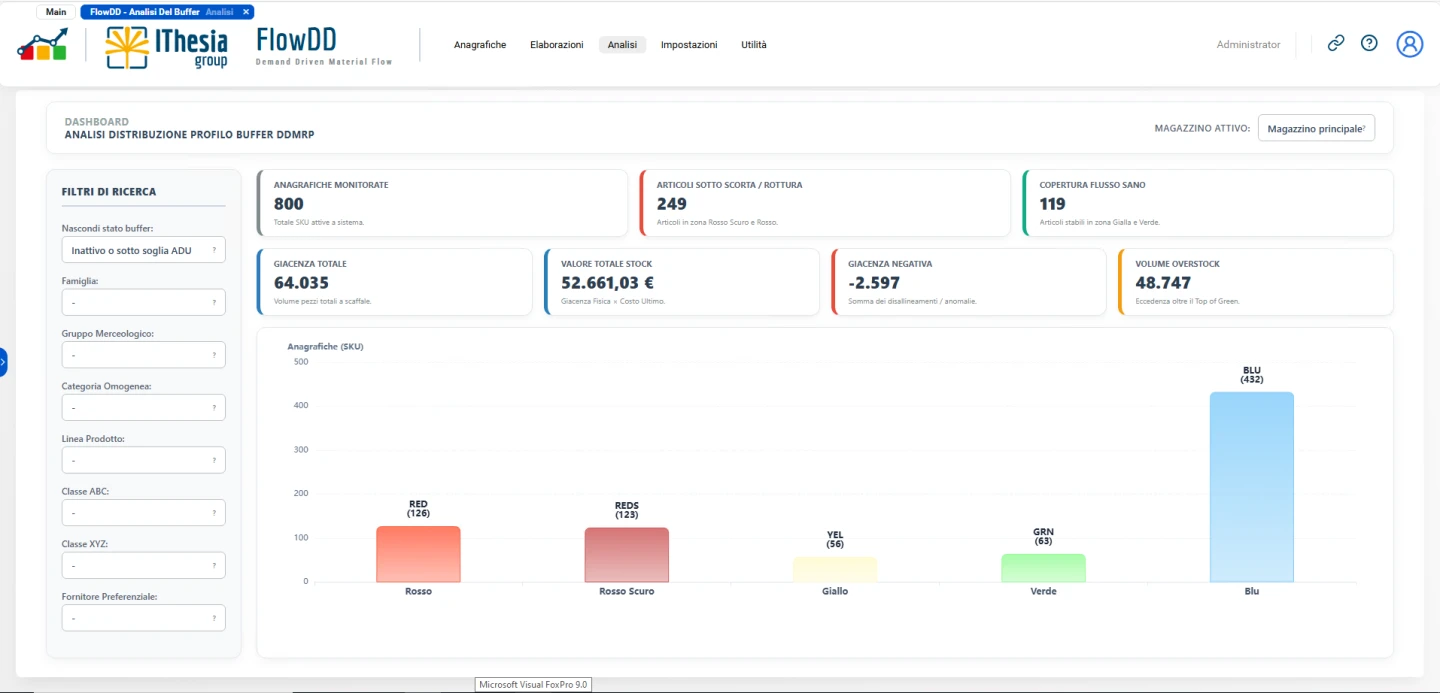Open the Impostazioni menu
This screenshot has height=693, width=1440.
point(689,45)
